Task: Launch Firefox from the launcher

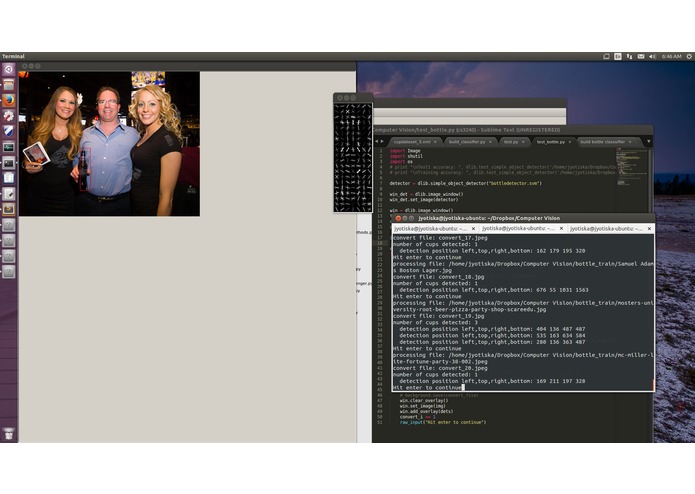Action: click(8, 101)
